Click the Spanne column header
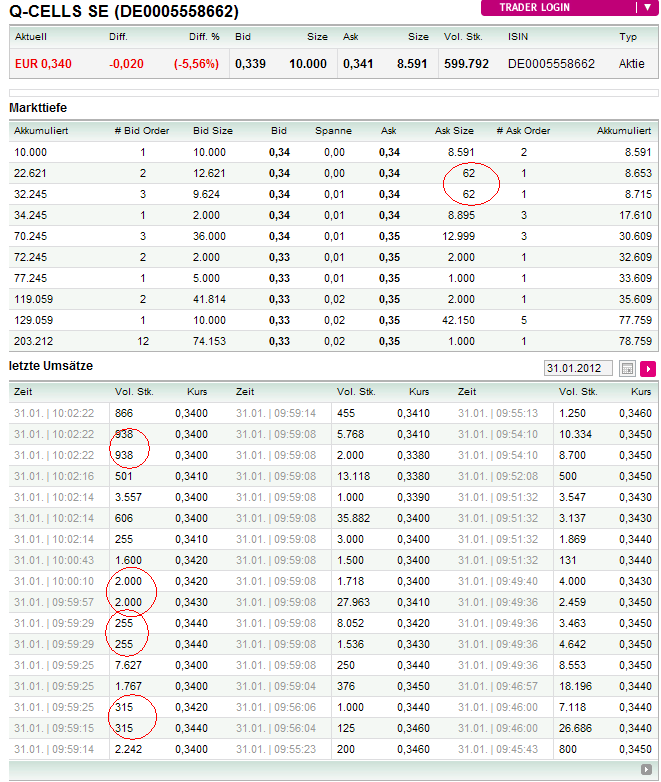 pos(333,130)
